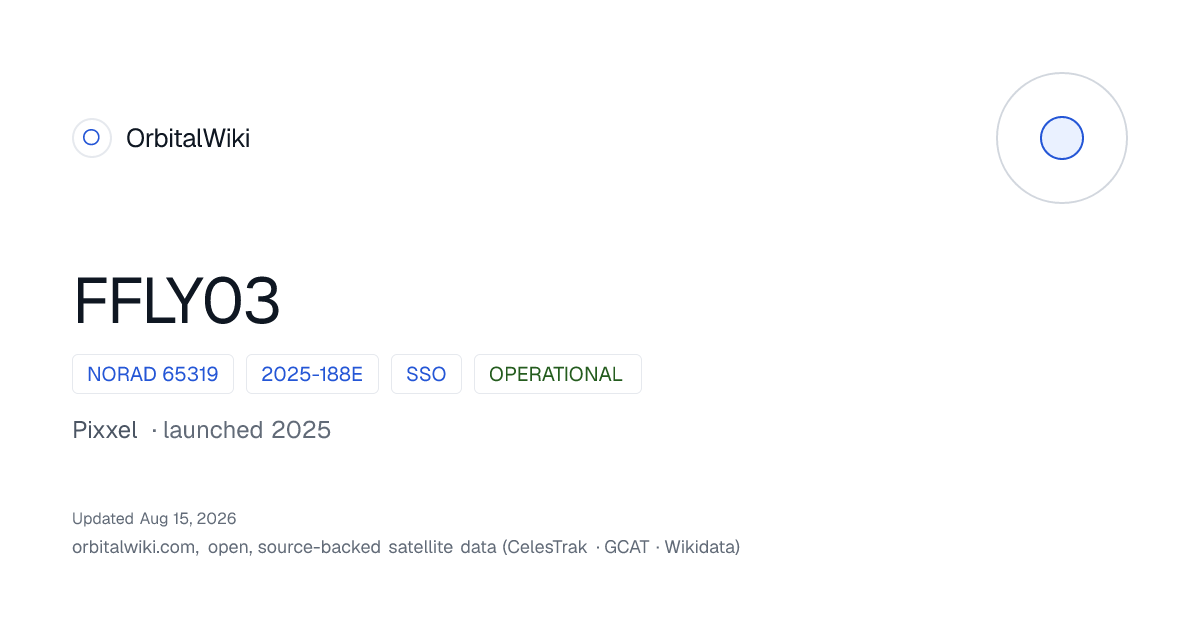
Task: Open the OrbitalWiki brand name
Action: tap(188, 138)
